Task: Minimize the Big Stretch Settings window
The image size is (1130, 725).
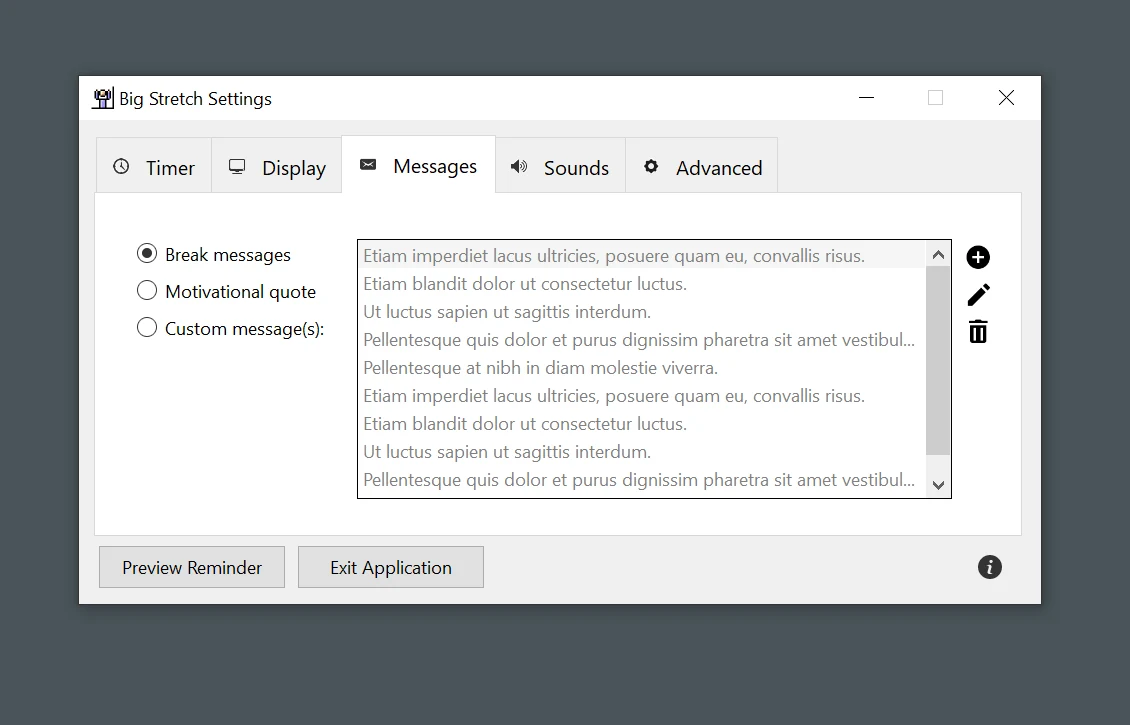Action: pos(866,97)
